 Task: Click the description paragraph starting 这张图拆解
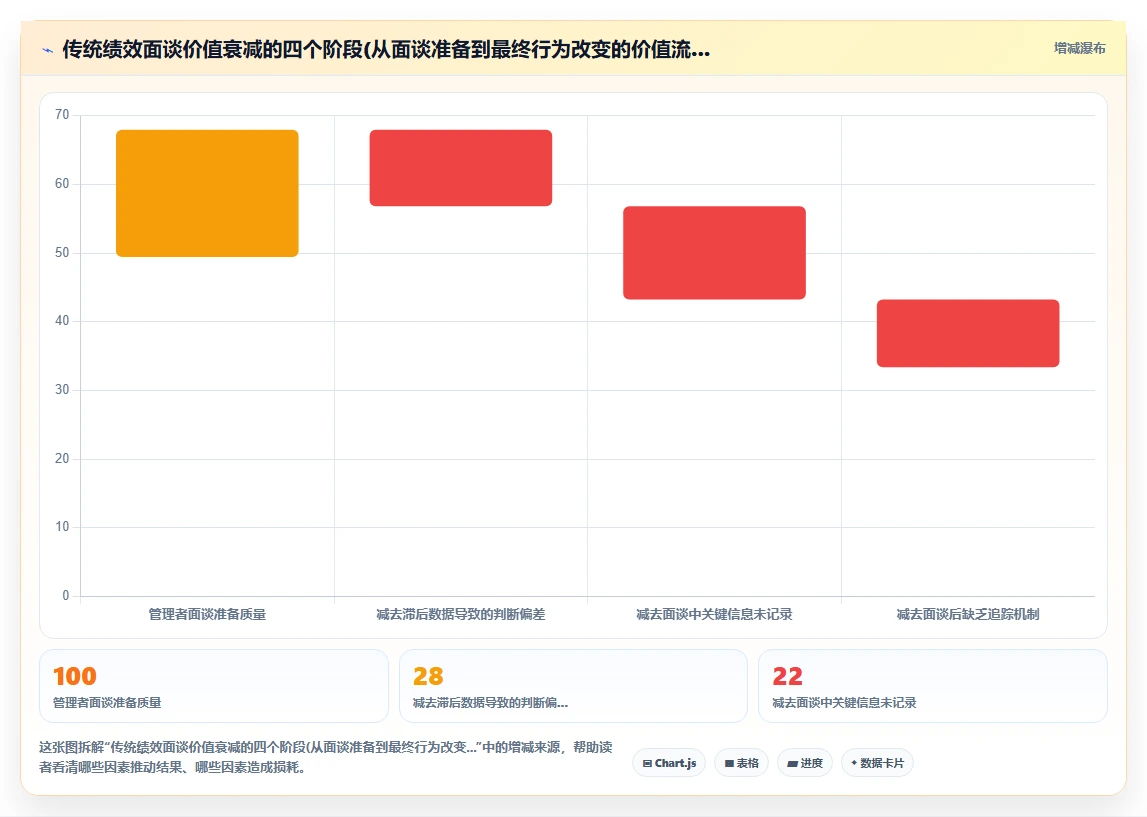coord(326,757)
